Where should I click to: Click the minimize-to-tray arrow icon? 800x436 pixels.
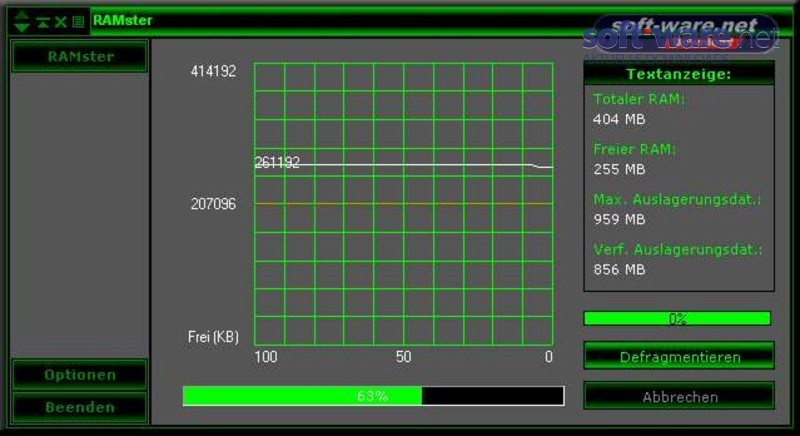tap(43, 22)
